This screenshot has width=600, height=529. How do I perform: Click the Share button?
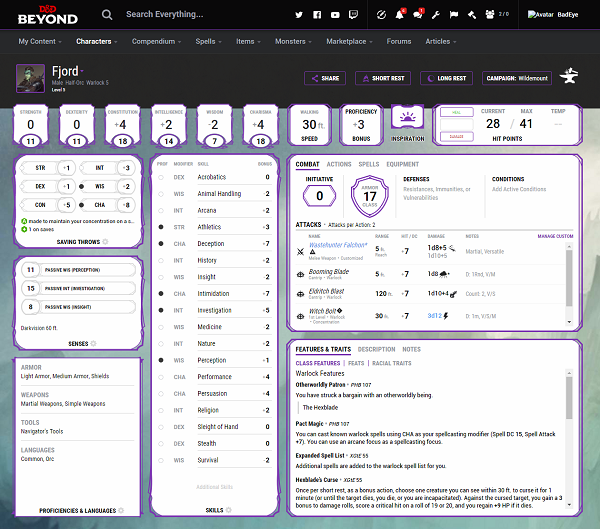click(x=325, y=78)
